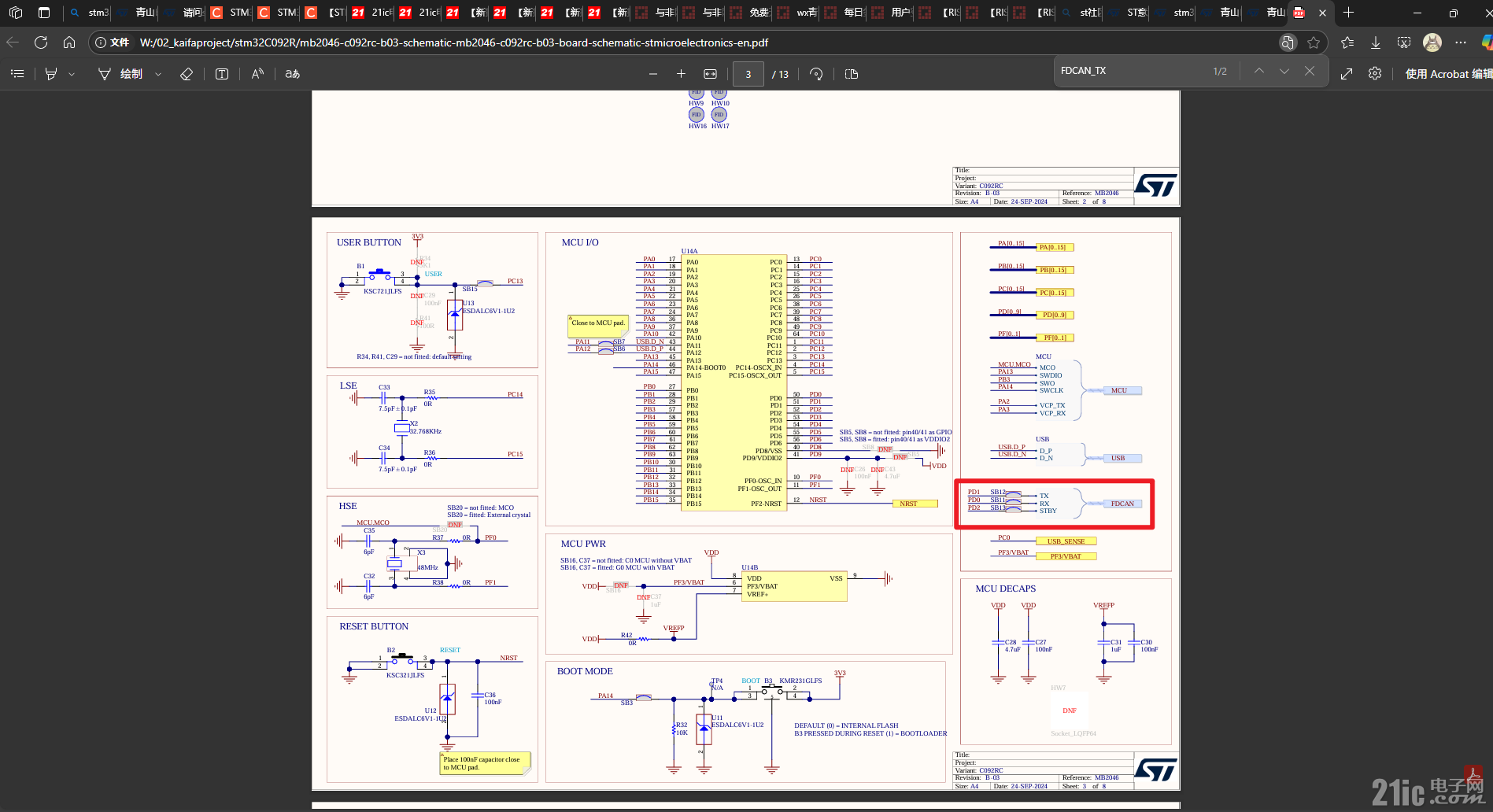Open the Totoro profile avatar
The width and height of the screenshot is (1493, 812).
click(x=1432, y=42)
